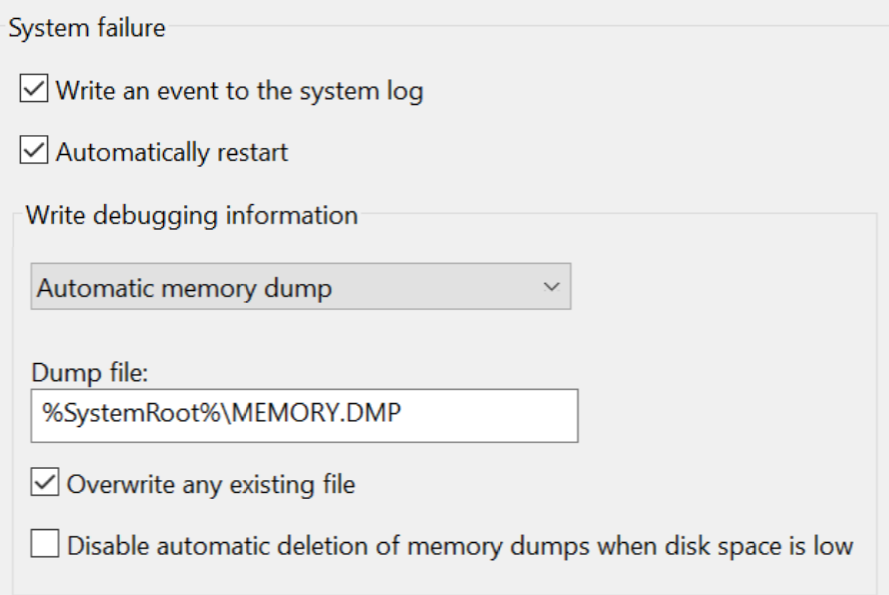
Task: Disable the Automatically restart checkbox
Action: (x=33, y=150)
